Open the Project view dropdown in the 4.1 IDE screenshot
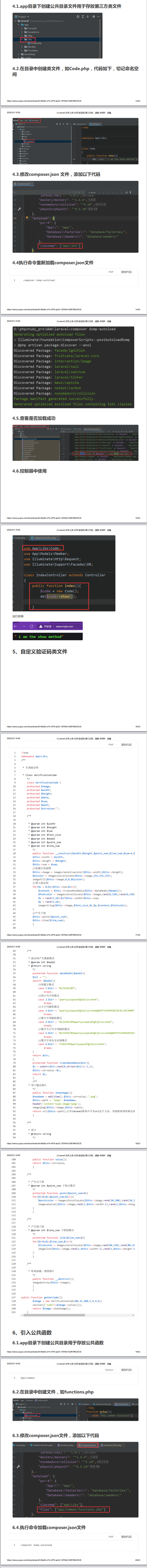The width and height of the screenshot is (147, 1568). [22, 16]
